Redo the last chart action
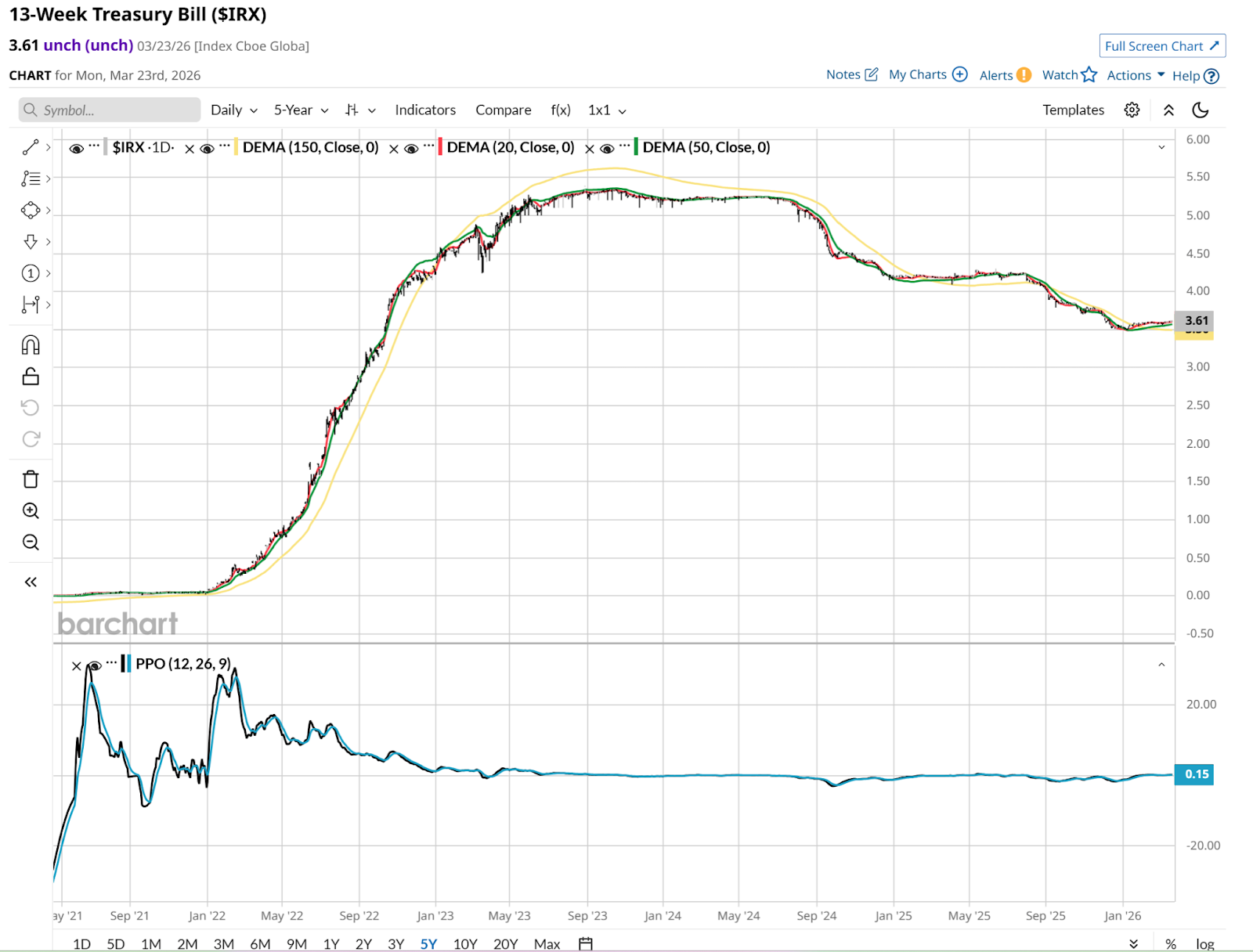1253x952 pixels. point(31,438)
